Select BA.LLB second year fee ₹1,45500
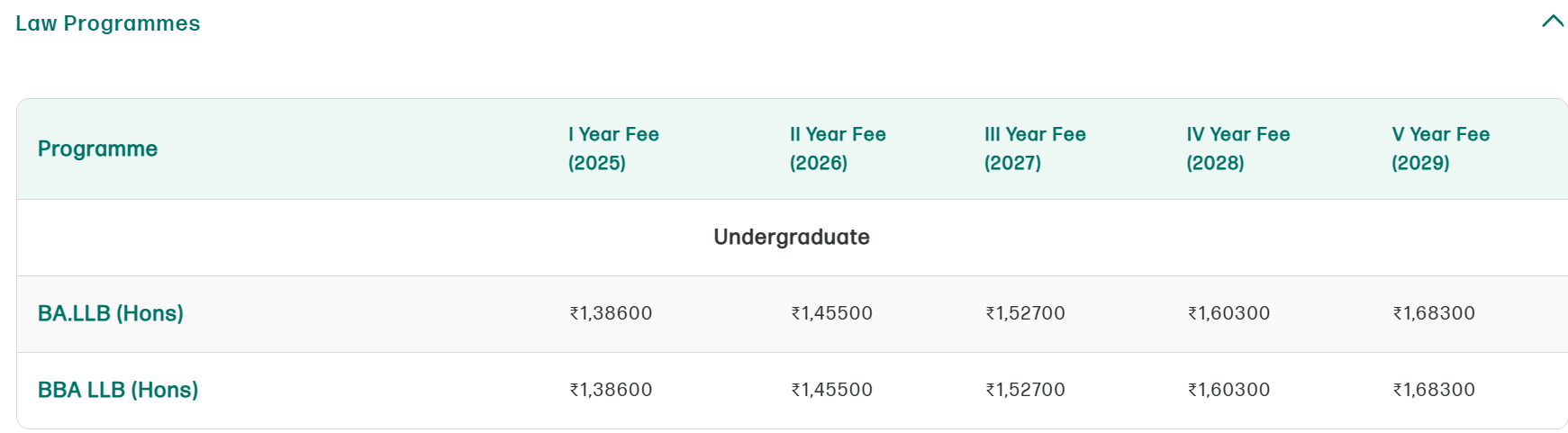 [x=831, y=313]
